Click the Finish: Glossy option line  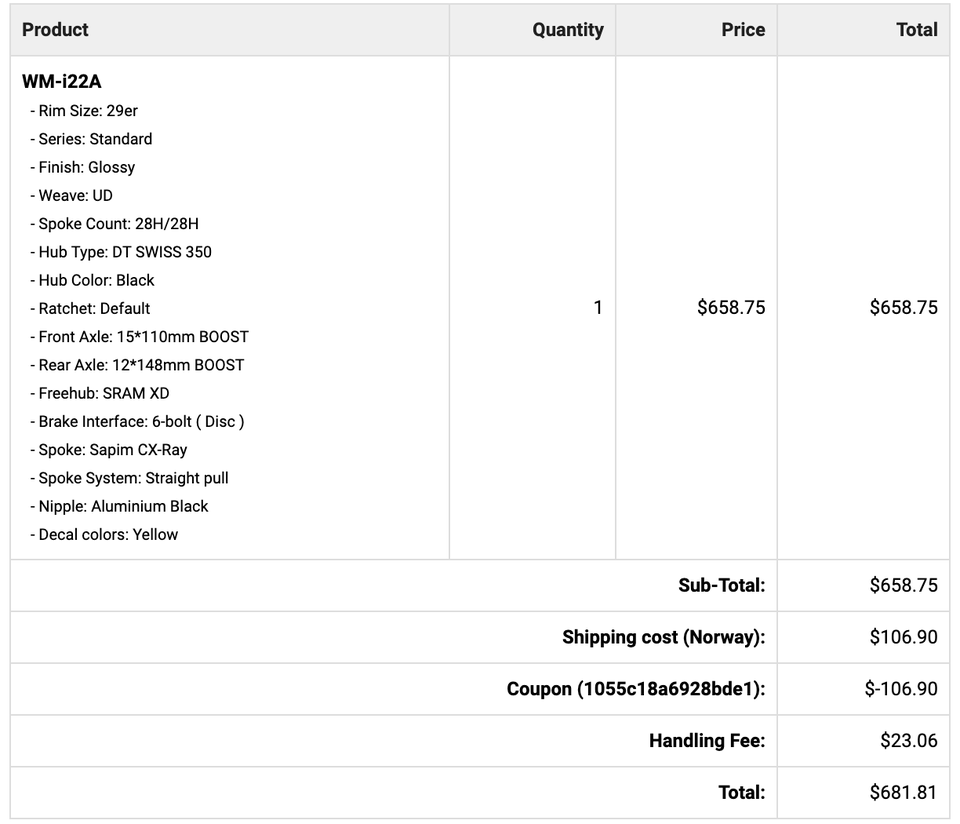[x=87, y=167]
